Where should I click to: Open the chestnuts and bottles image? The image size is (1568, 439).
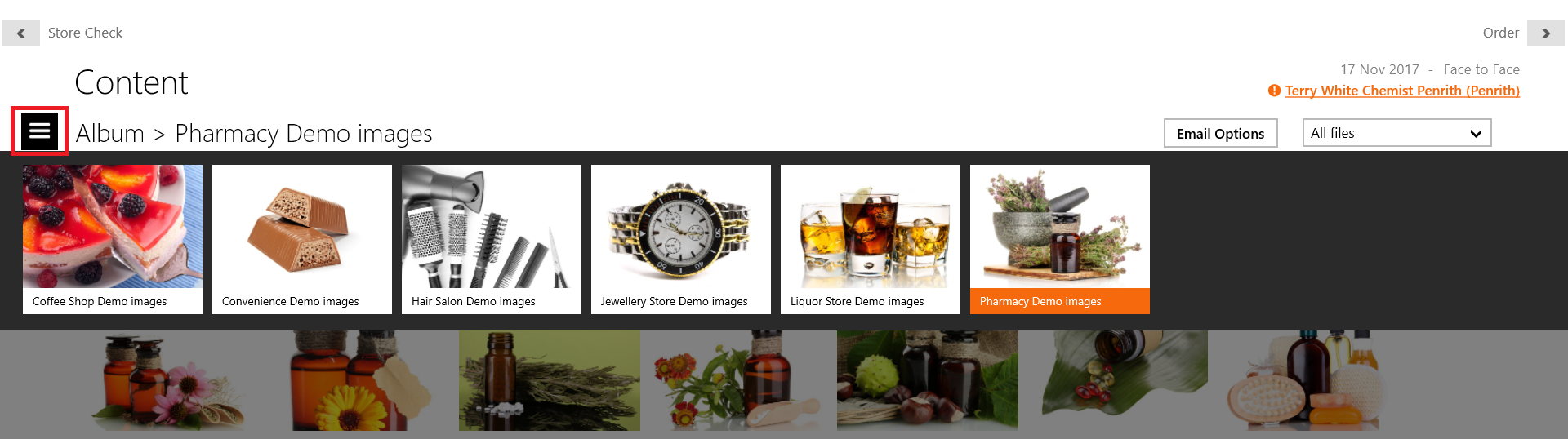(x=928, y=380)
